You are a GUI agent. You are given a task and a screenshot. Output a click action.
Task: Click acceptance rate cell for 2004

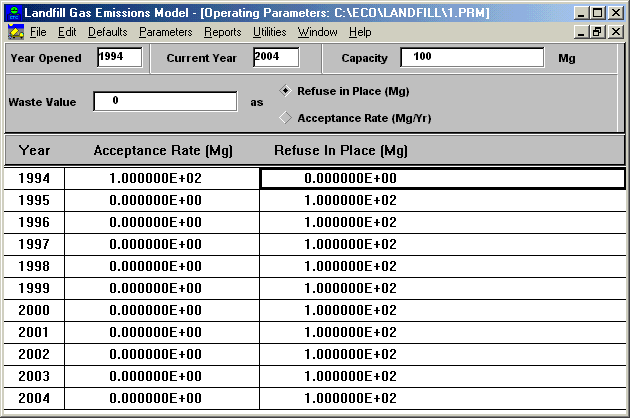(x=162, y=398)
